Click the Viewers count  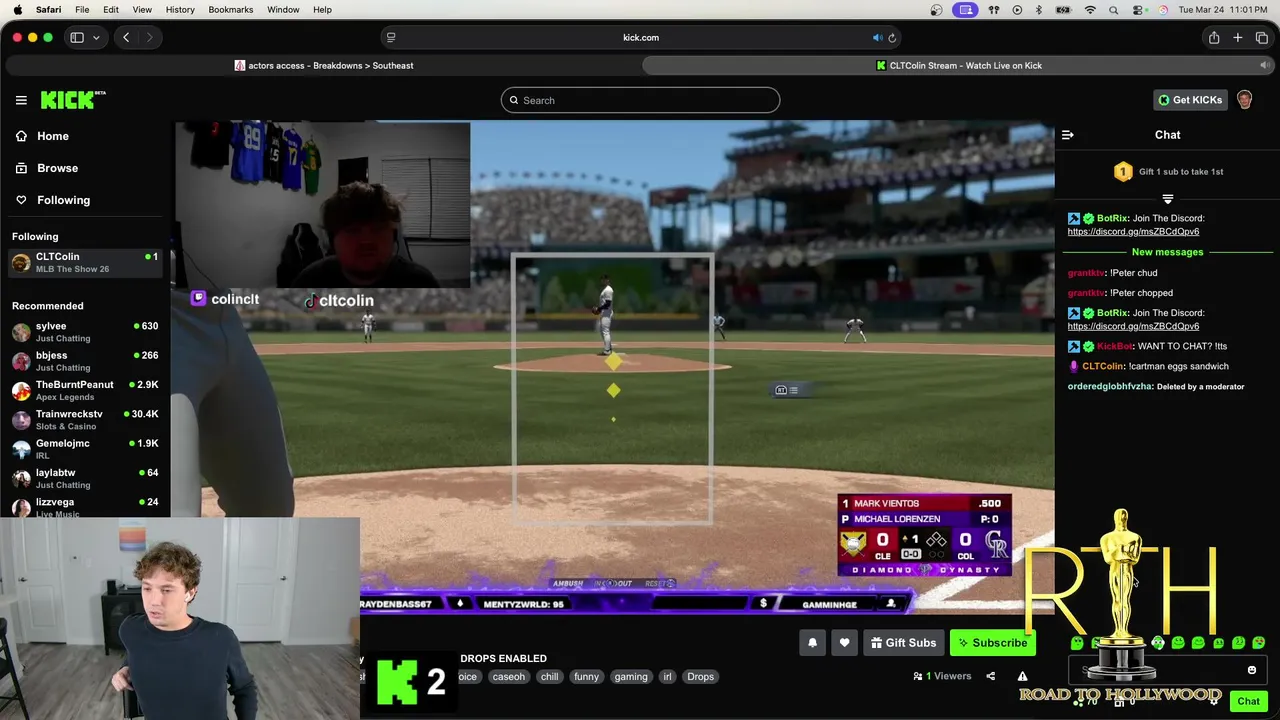pyautogui.click(x=942, y=677)
